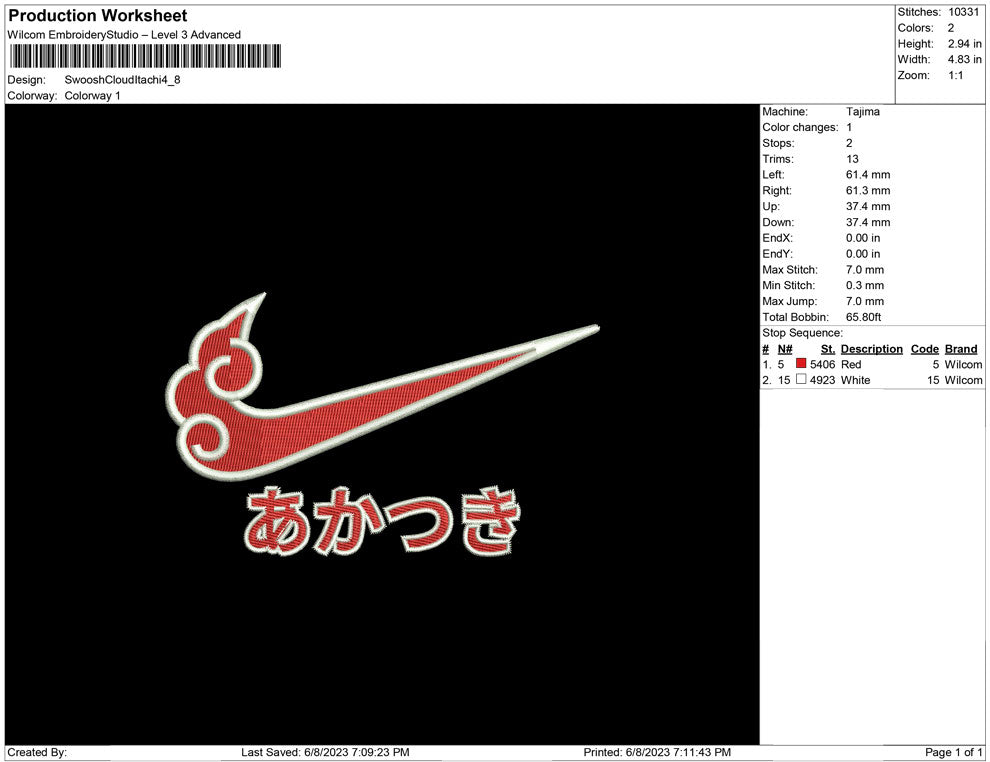Click the red 5406 thread color swatch
The width and height of the screenshot is (990, 762).
pos(801,365)
